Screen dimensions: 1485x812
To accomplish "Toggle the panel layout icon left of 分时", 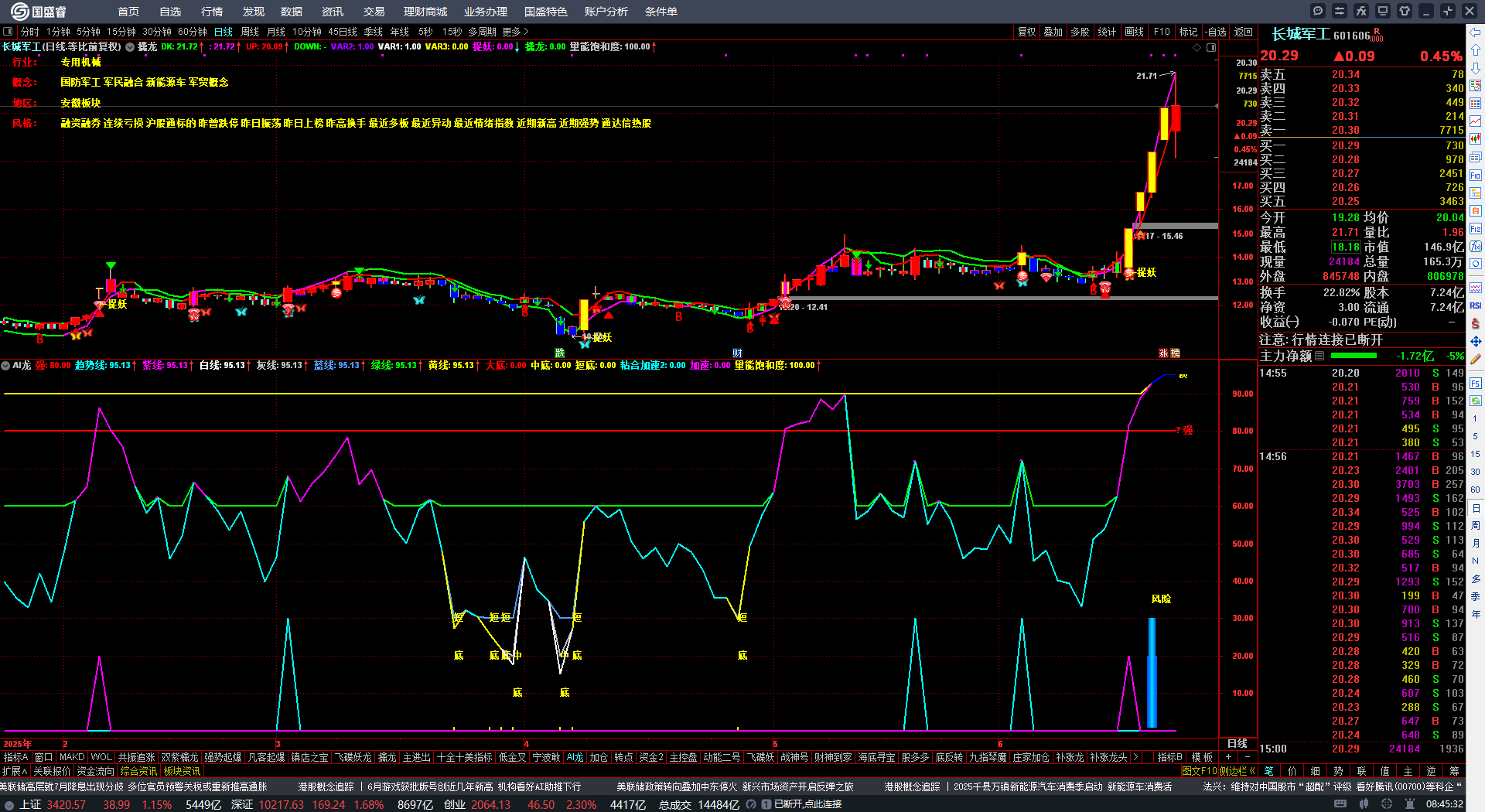I will point(8,32).
